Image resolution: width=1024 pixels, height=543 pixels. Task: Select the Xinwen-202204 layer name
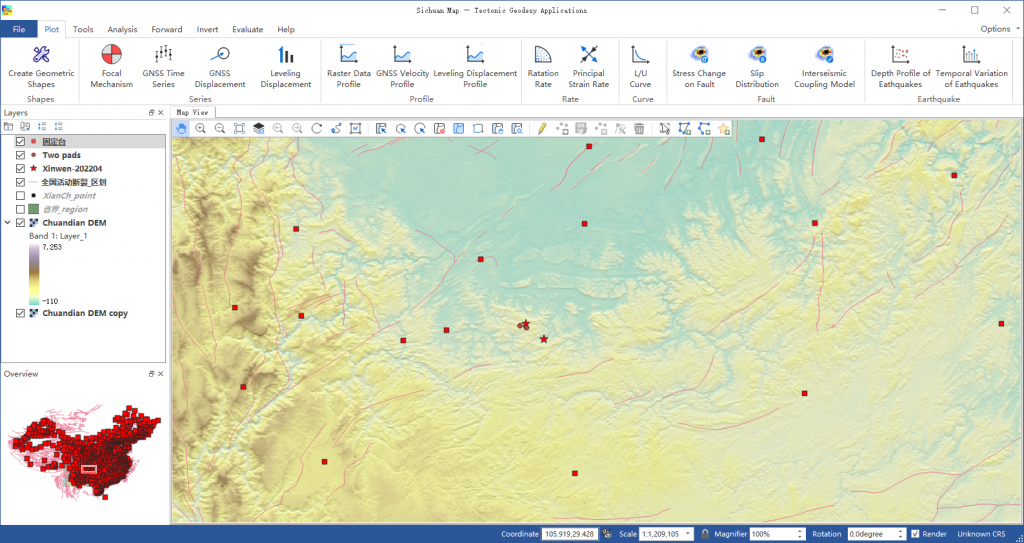pos(75,169)
